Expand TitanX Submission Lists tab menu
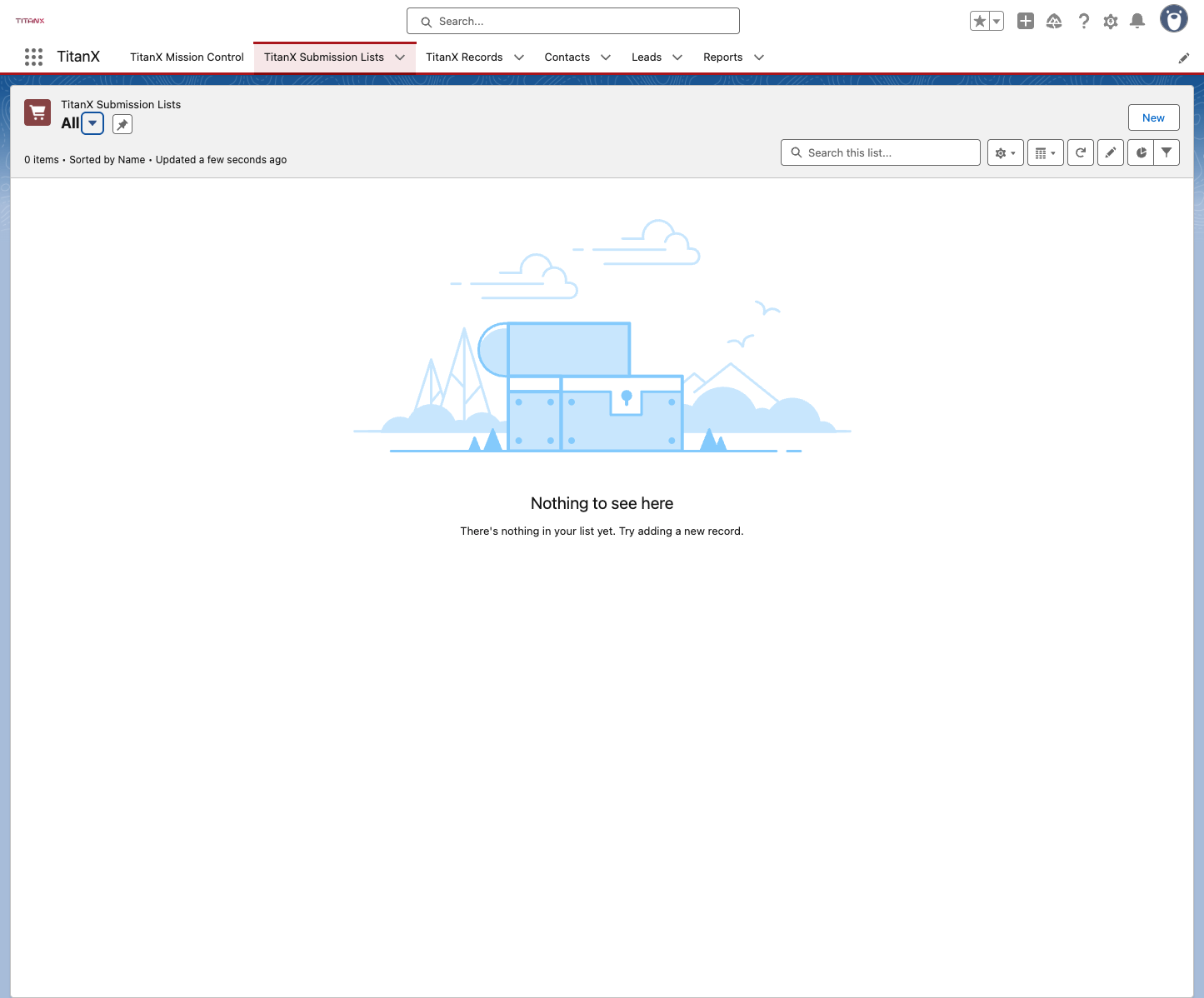 (x=400, y=57)
